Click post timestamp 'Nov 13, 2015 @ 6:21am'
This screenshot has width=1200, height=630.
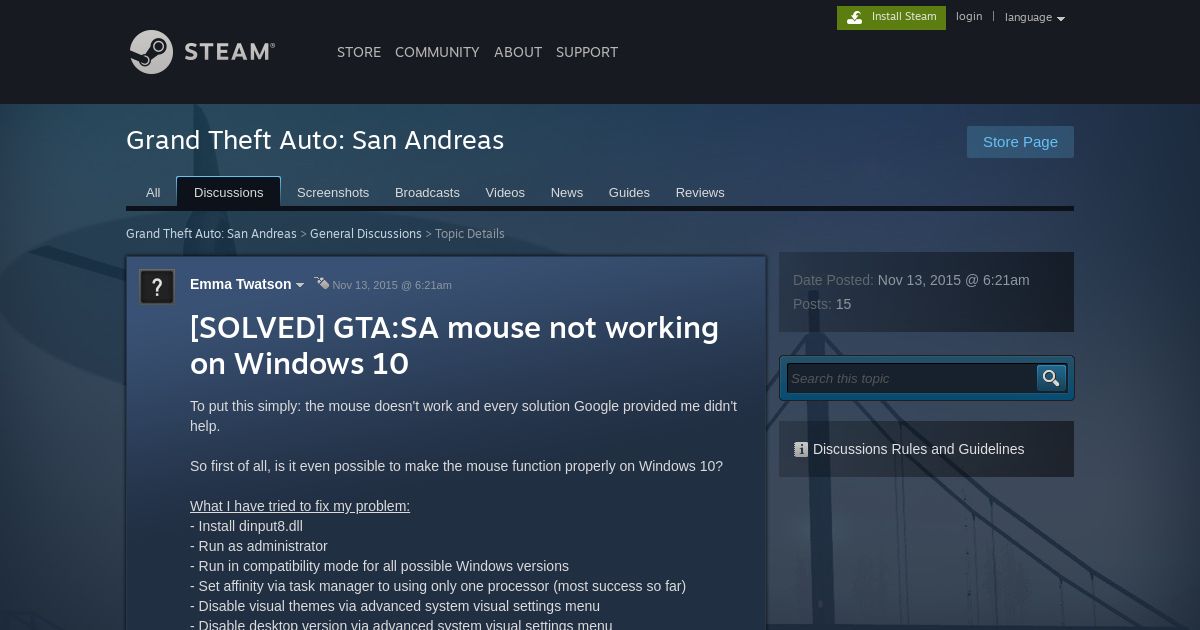[x=392, y=285]
